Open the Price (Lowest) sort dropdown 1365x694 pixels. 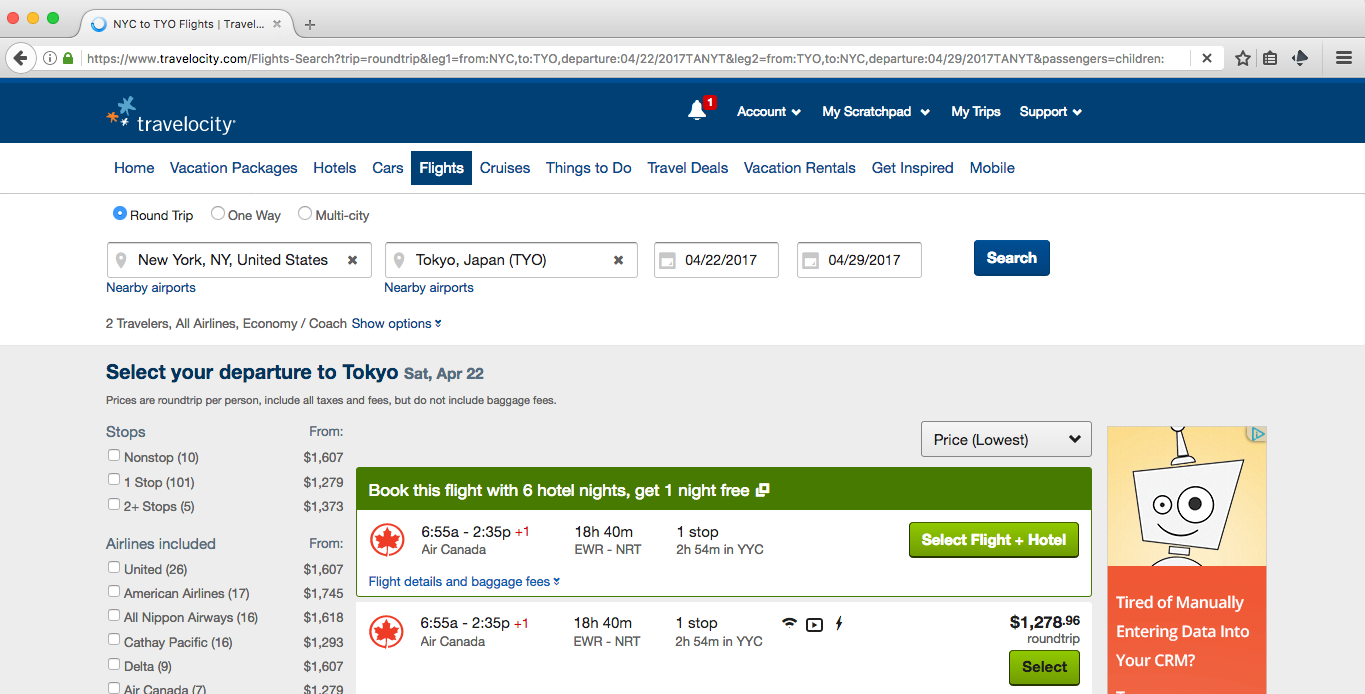(x=1006, y=439)
